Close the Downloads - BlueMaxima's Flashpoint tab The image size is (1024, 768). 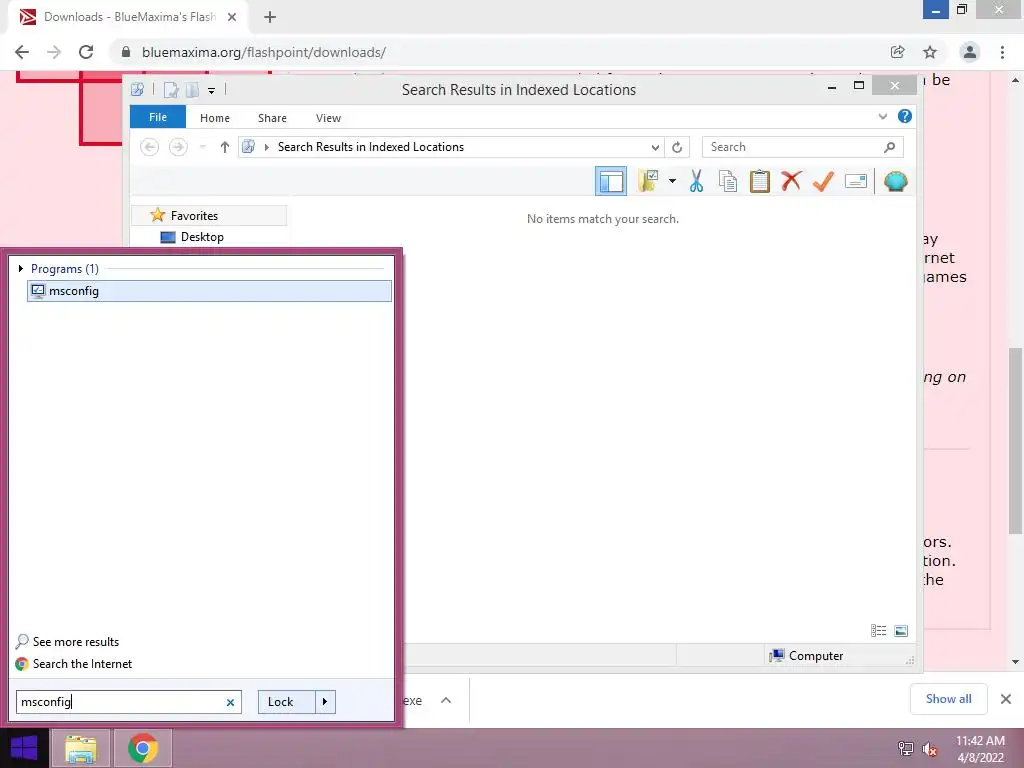point(232,17)
